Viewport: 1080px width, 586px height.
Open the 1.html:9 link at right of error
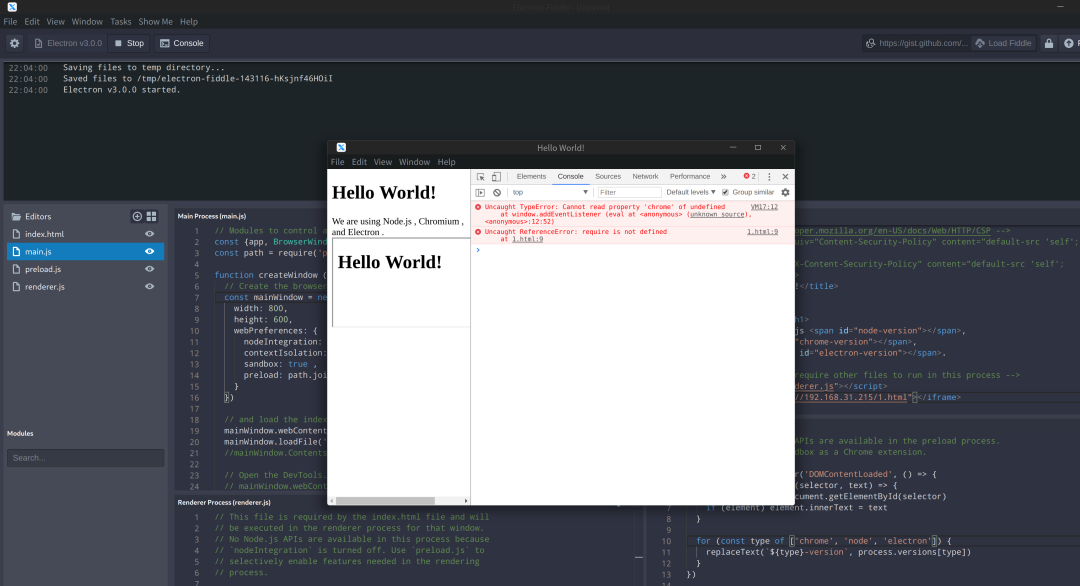(x=762, y=232)
